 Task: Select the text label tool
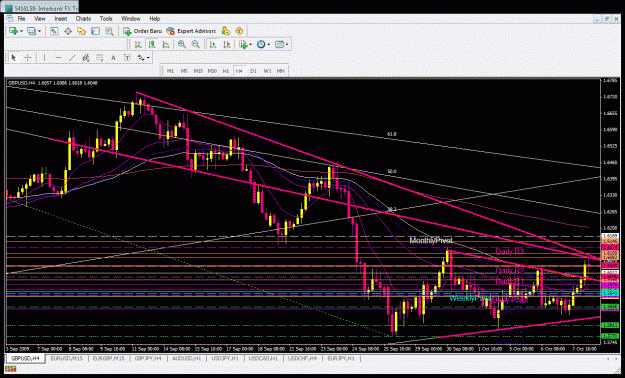coord(127,58)
